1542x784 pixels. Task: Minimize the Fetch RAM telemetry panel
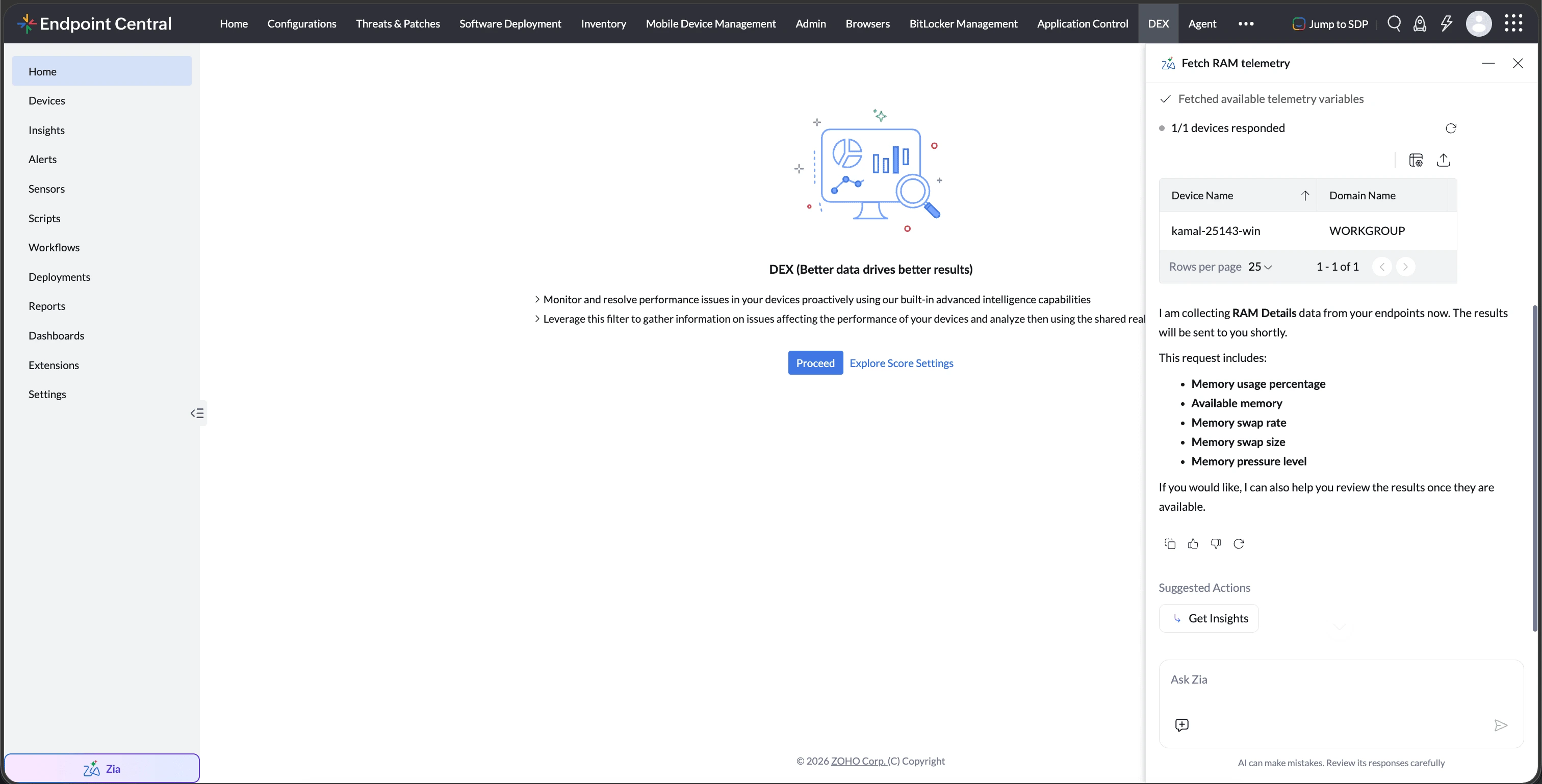(1488, 63)
